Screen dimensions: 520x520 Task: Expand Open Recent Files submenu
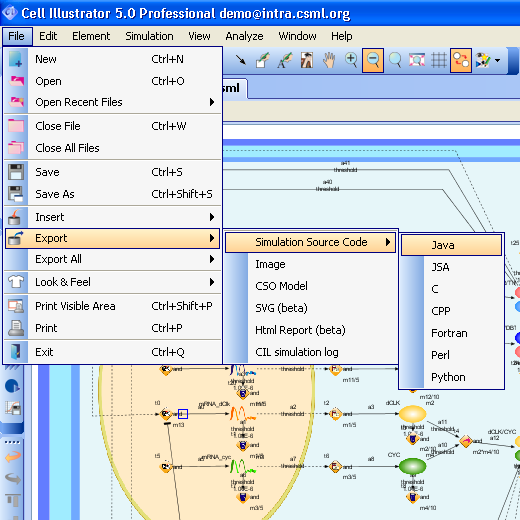(x=113, y=102)
